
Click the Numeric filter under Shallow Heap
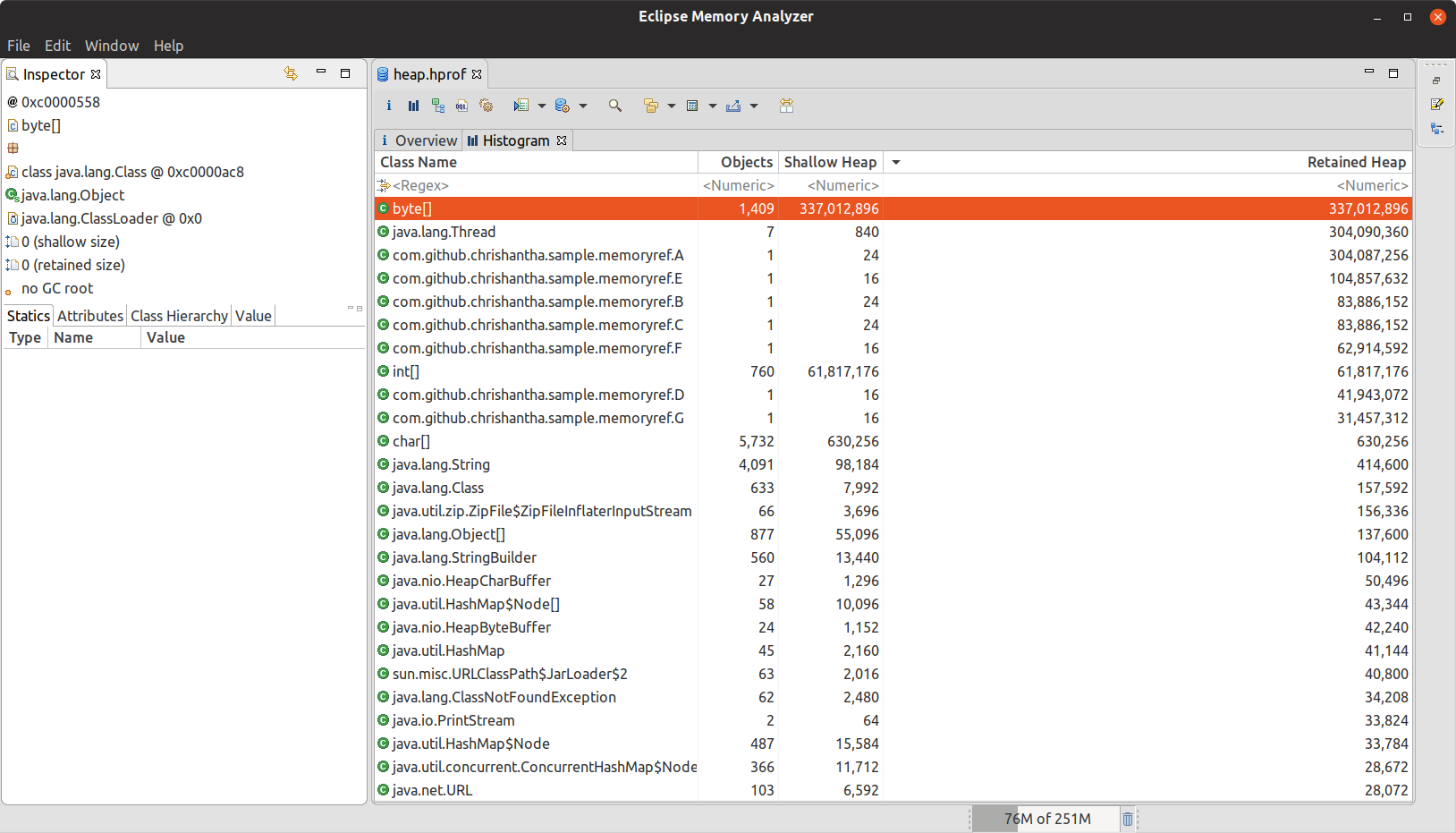[830, 185]
